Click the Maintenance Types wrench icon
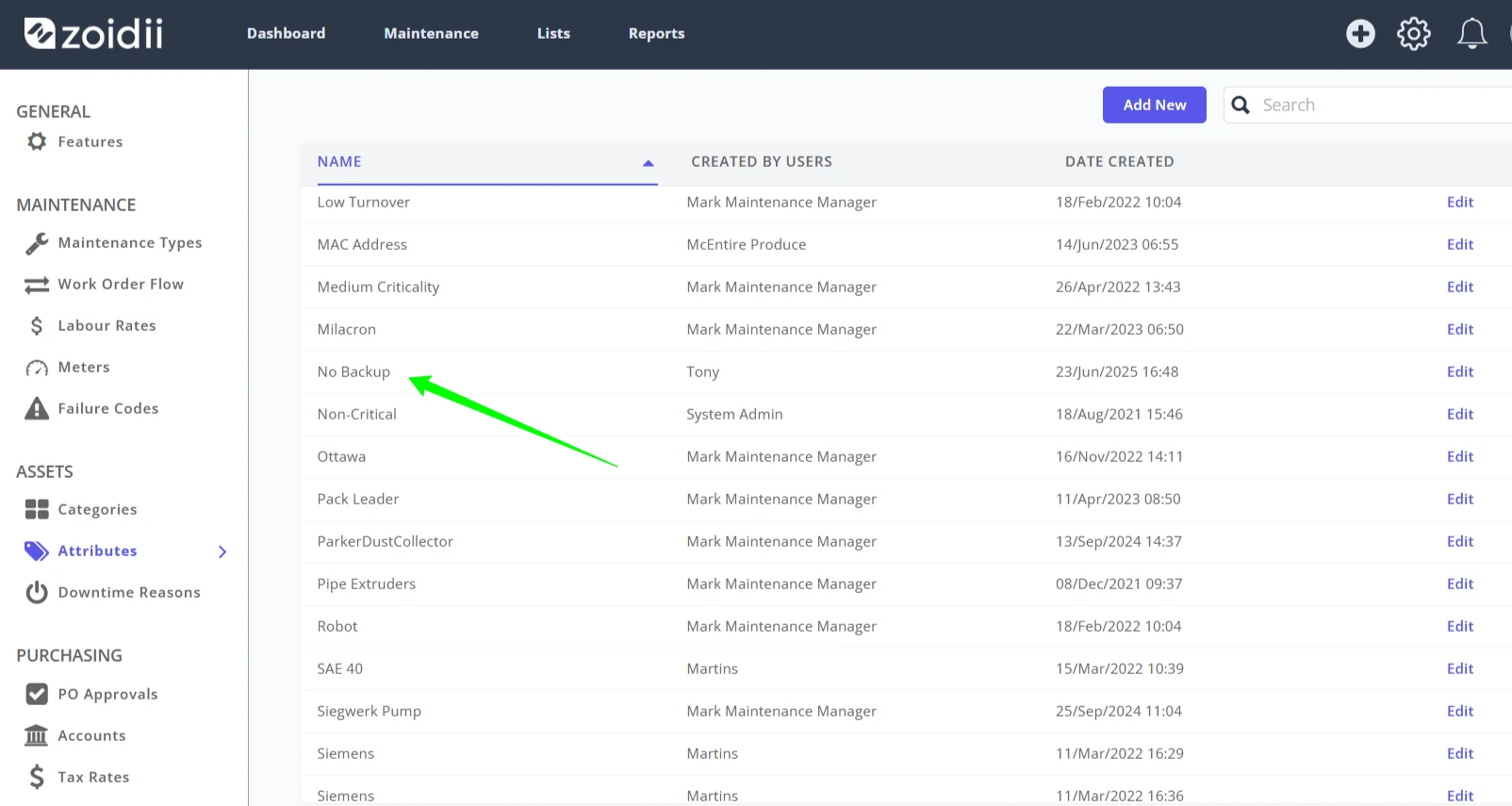 tap(37, 243)
